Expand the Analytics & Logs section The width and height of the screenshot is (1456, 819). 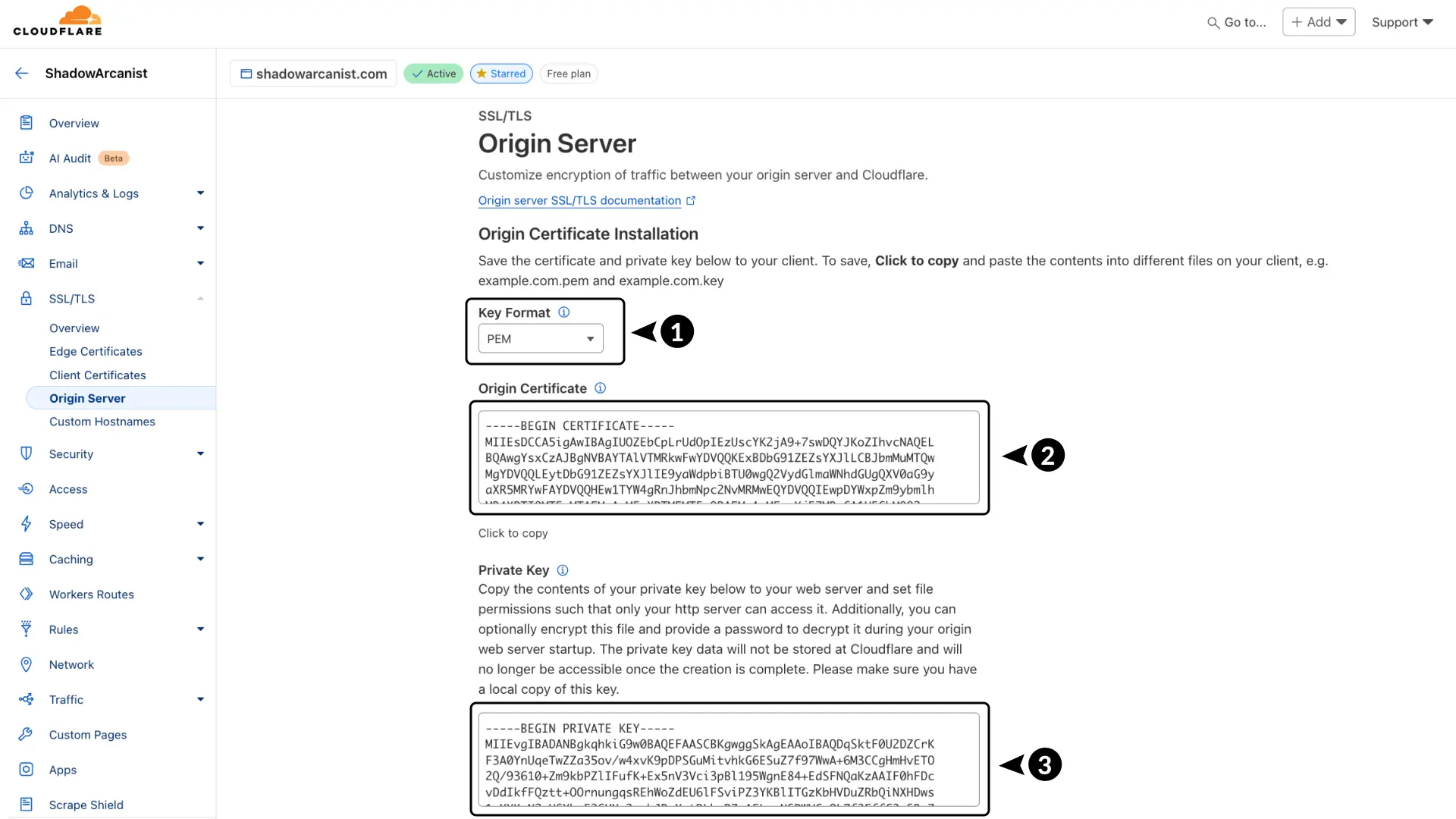(x=200, y=193)
